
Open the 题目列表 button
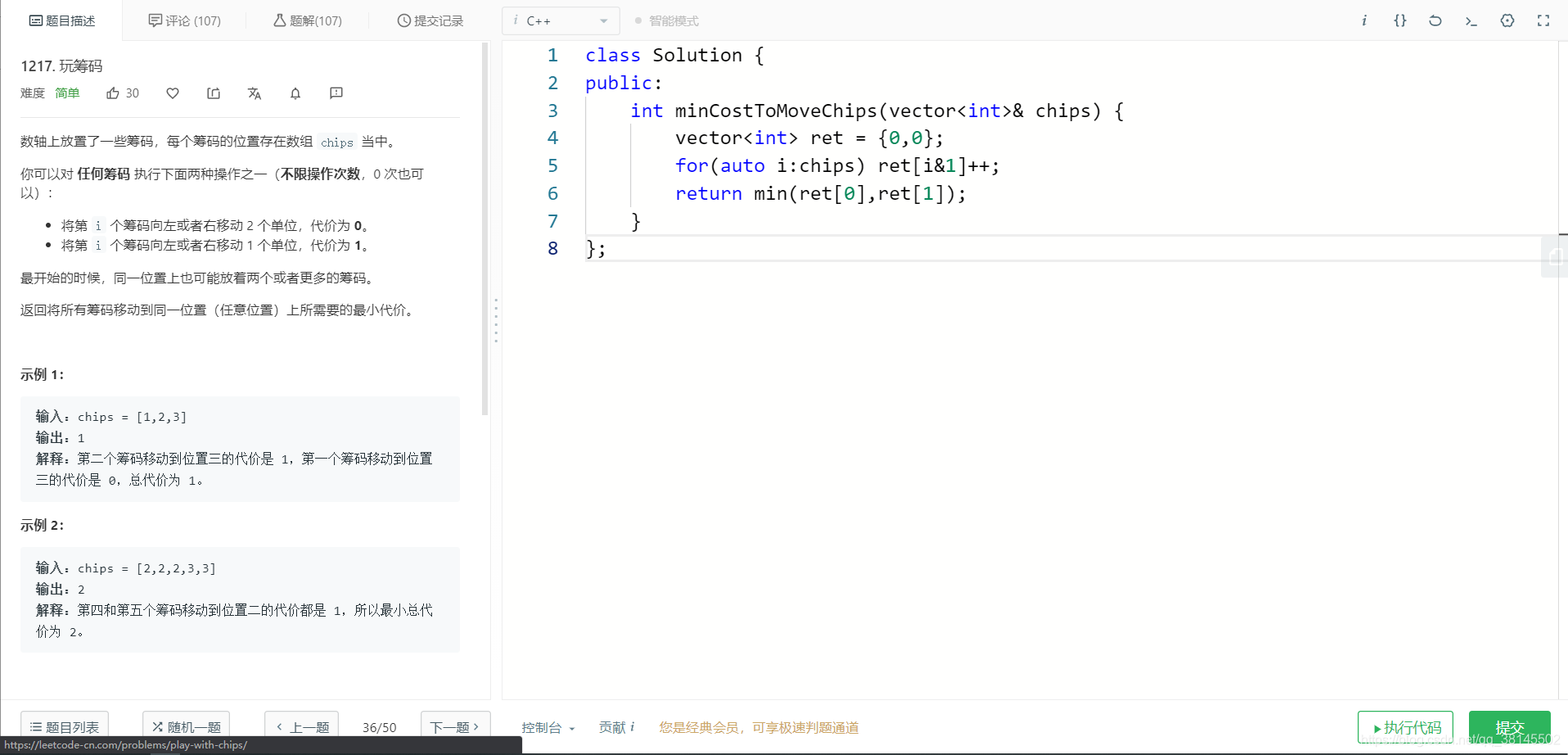(65, 726)
